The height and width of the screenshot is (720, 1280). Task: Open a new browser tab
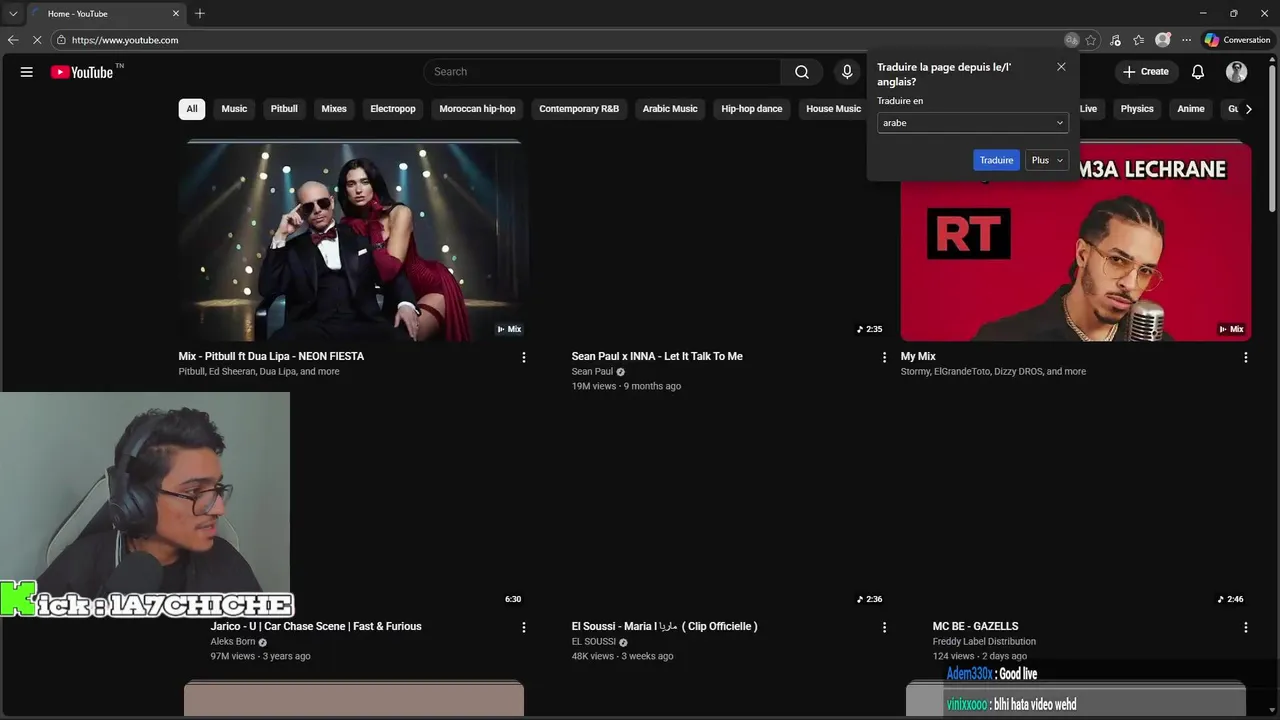coord(200,14)
